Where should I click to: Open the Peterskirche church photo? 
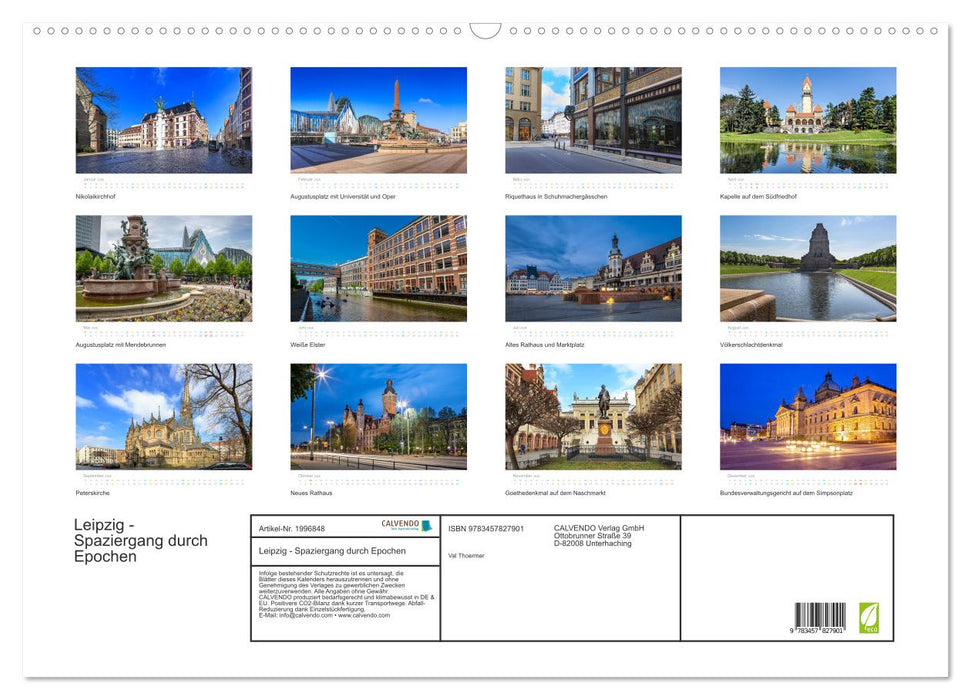pos(163,416)
